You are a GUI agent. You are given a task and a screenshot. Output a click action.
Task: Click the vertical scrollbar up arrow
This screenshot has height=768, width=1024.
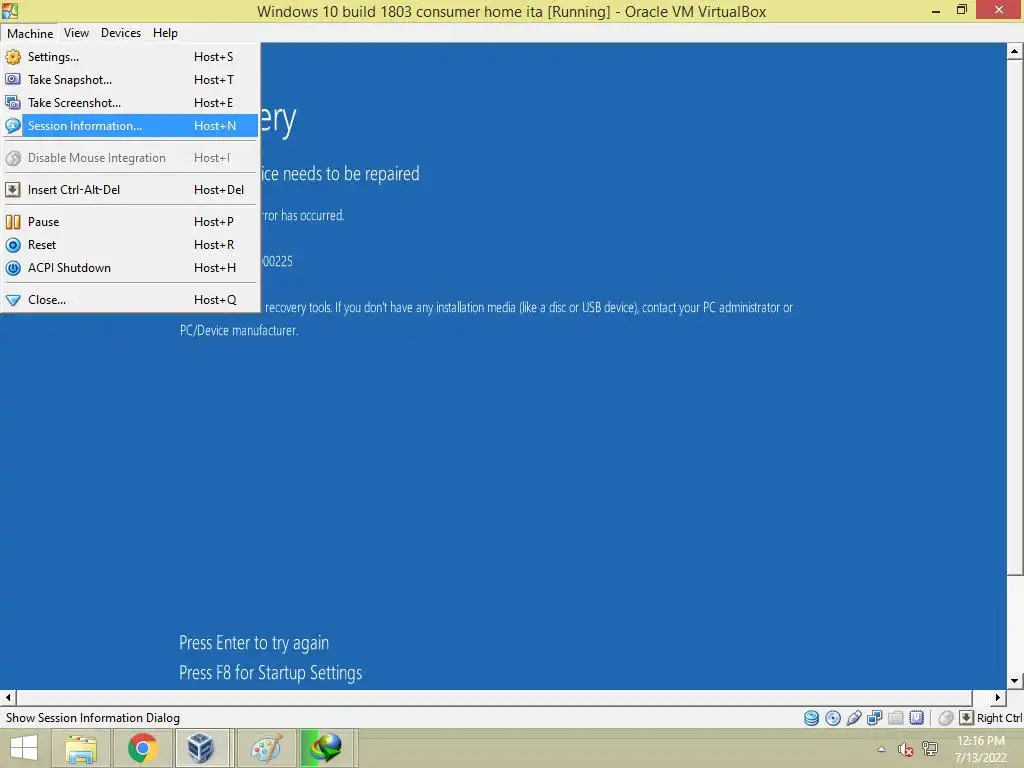pos(1015,51)
